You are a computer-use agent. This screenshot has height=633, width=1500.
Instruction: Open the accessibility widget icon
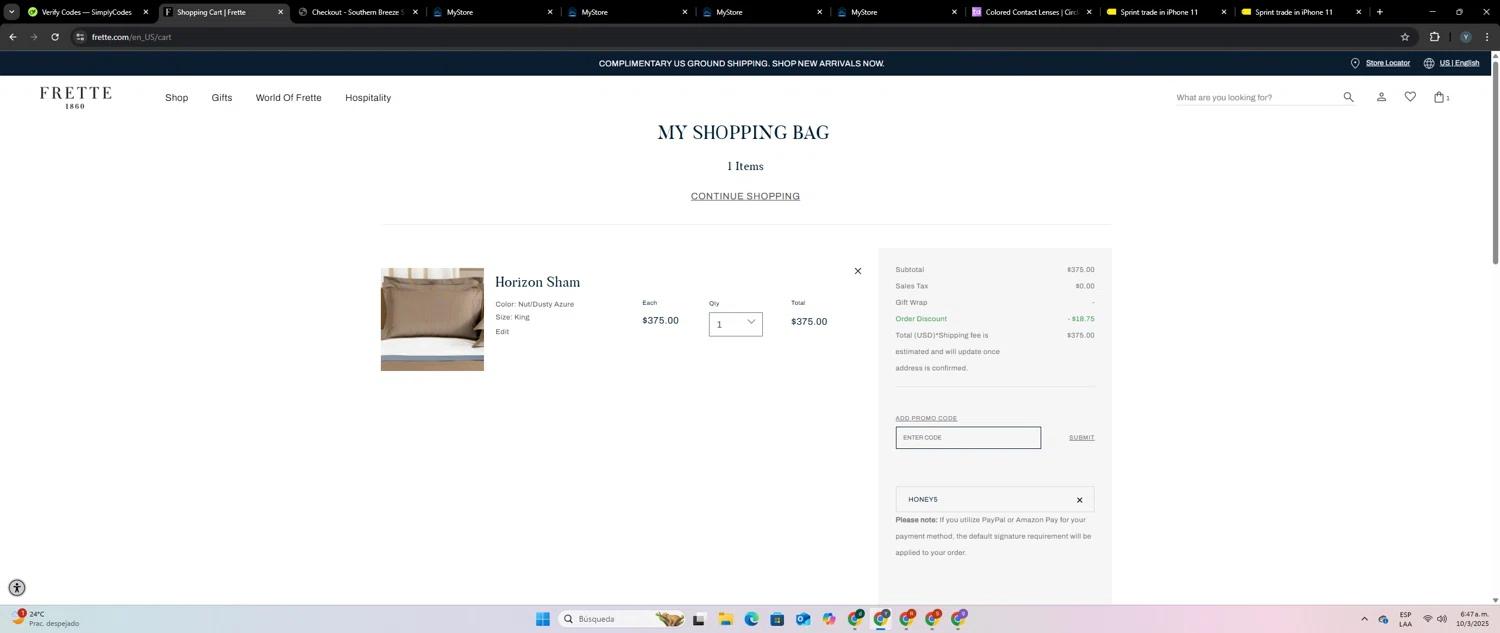click(x=16, y=588)
